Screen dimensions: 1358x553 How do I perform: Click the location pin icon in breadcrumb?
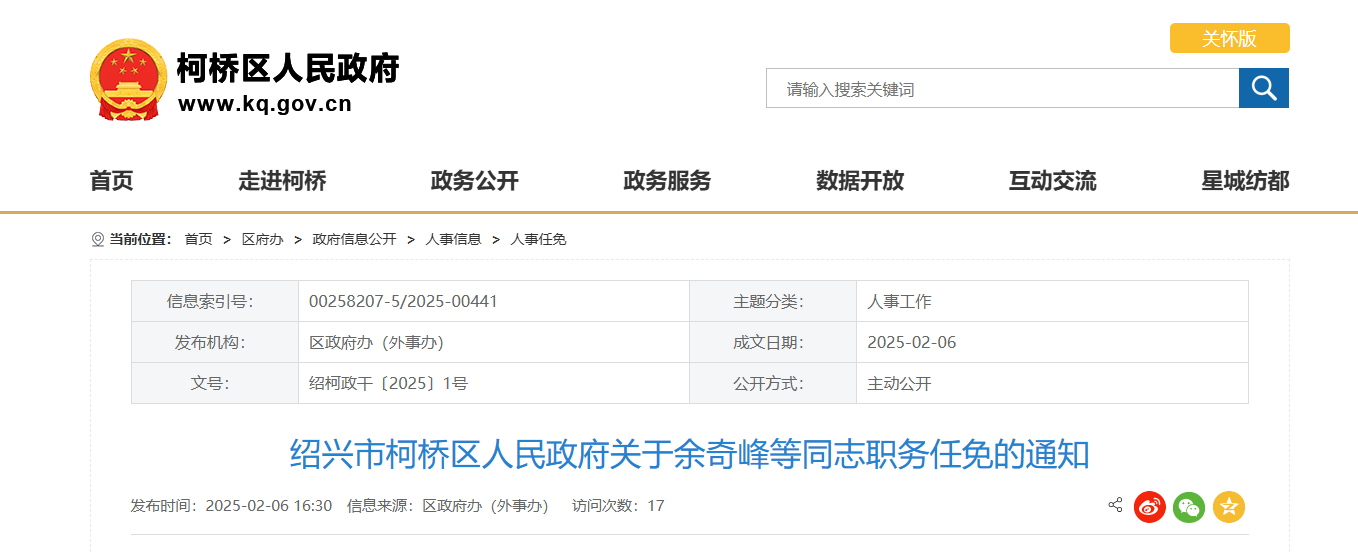tap(97, 240)
